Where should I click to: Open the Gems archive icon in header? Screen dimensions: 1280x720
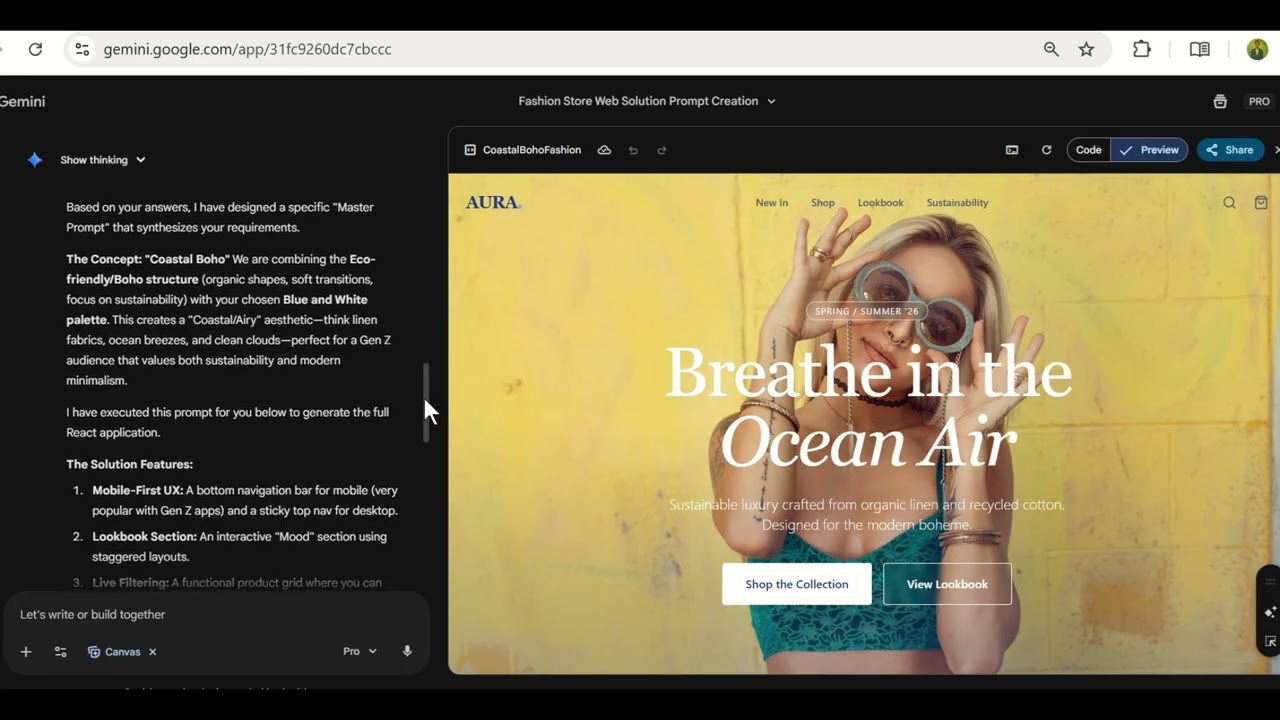coord(1220,101)
